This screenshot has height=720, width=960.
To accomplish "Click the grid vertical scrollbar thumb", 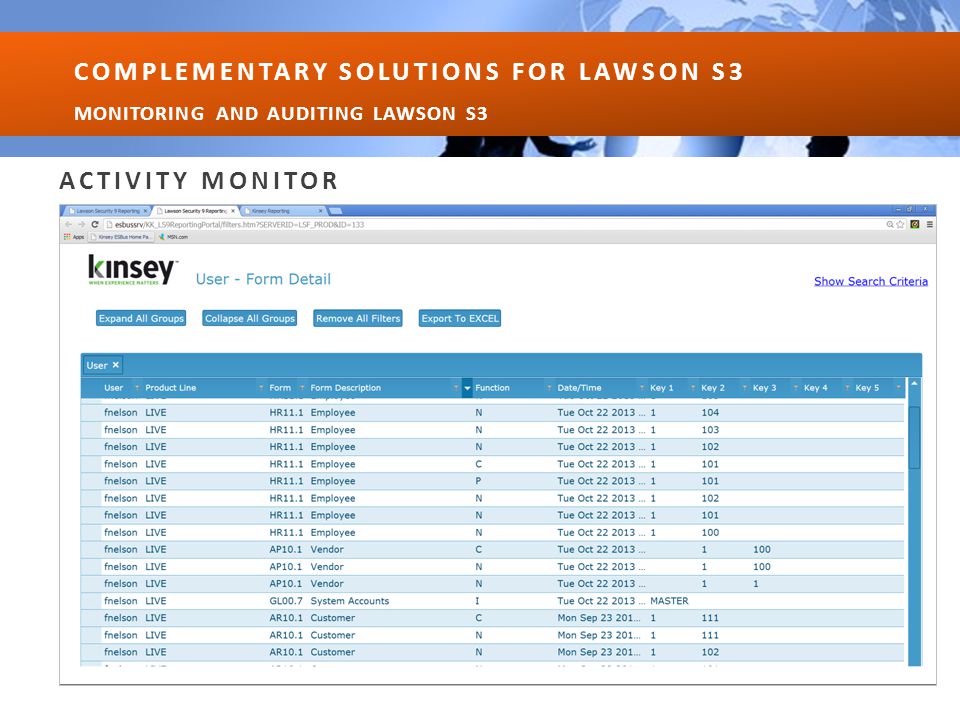I will click(914, 437).
